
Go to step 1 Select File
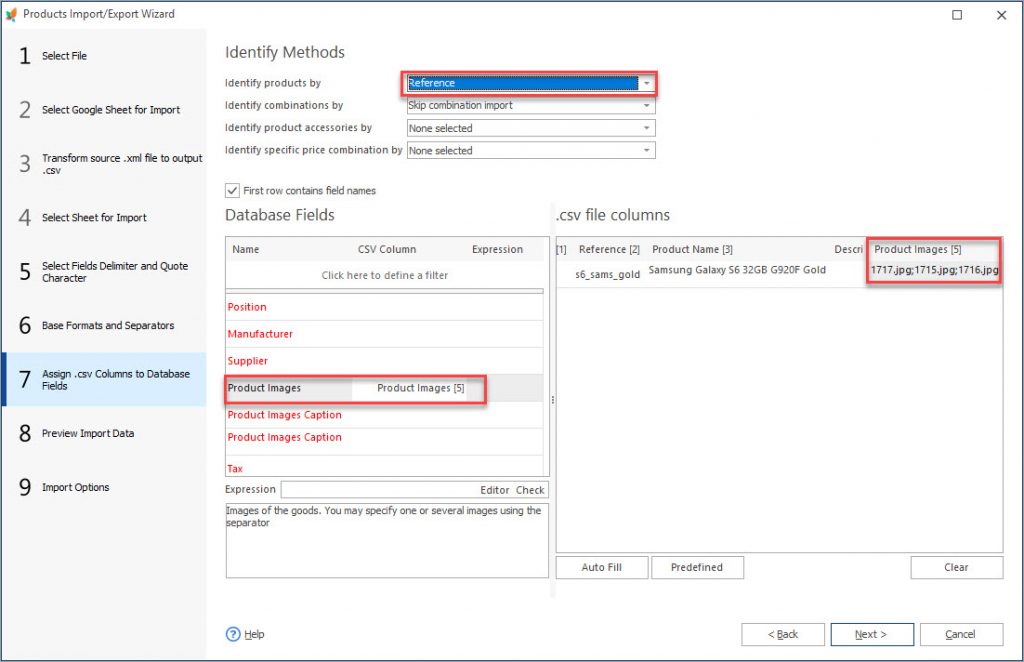[65, 56]
